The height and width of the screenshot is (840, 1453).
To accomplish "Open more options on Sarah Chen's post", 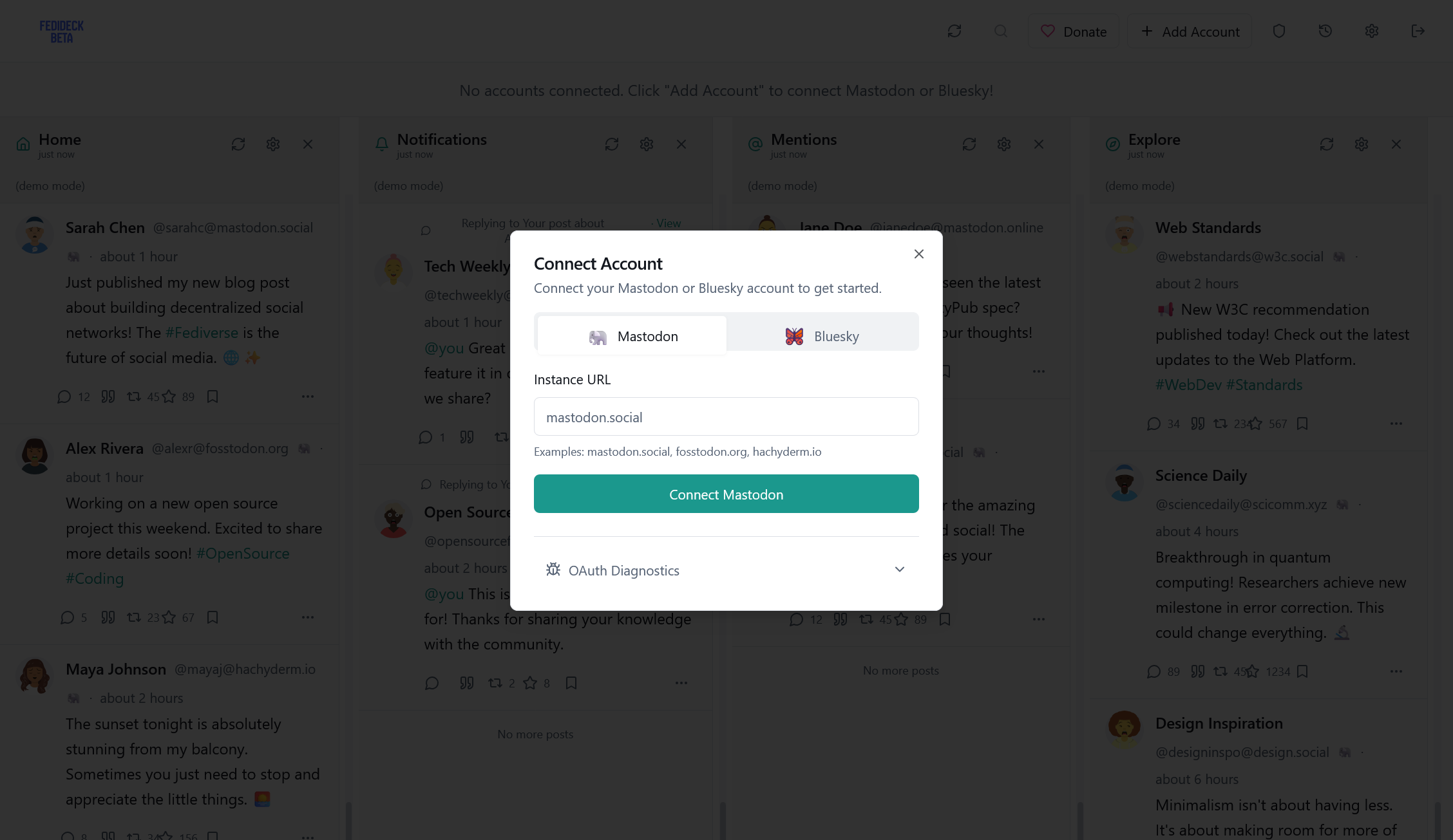I will click(x=308, y=397).
